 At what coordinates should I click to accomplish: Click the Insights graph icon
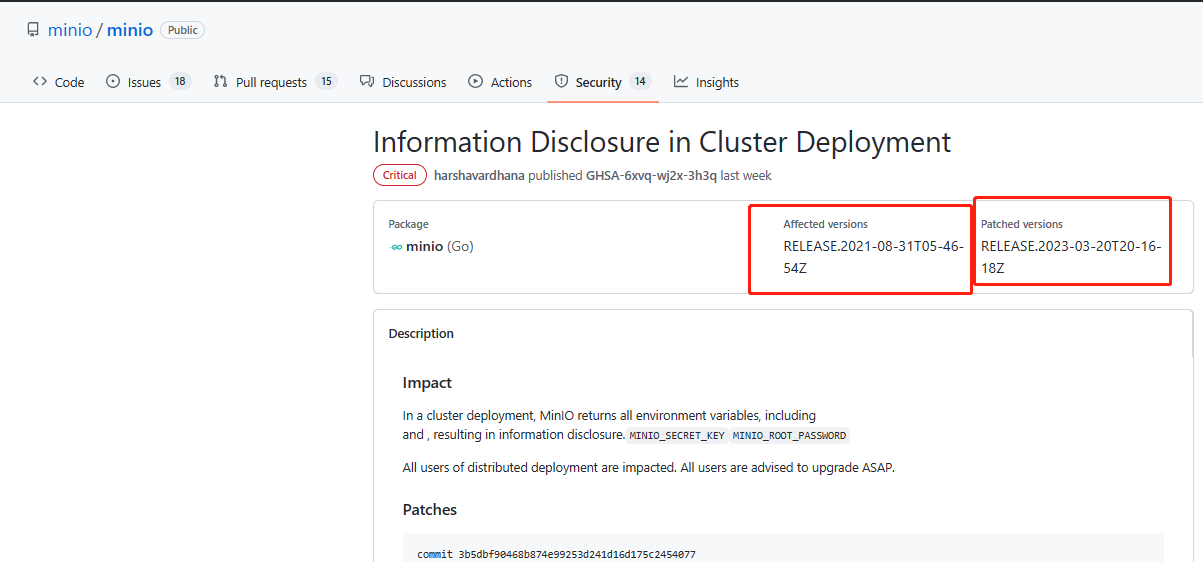point(681,82)
